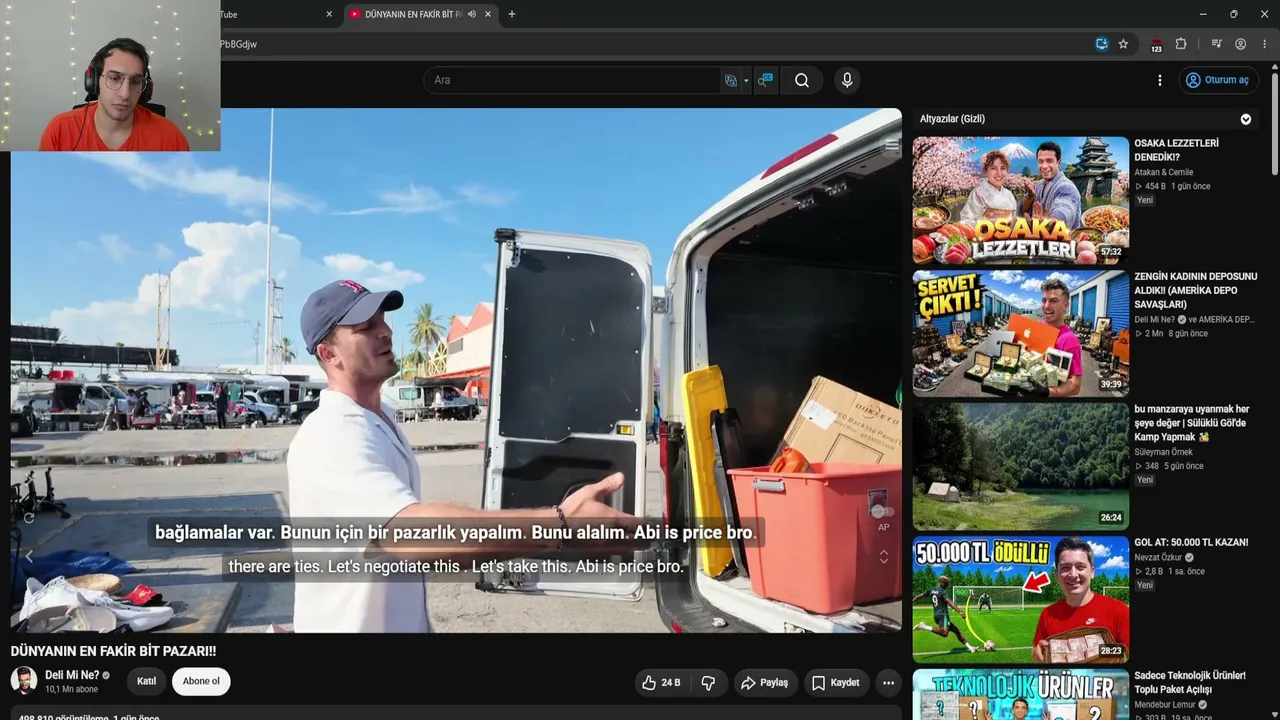Open bu manzaraya uyanmak her şeye değer title
Viewport: 1280px width, 720px height.
click(x=1192, y=423)
